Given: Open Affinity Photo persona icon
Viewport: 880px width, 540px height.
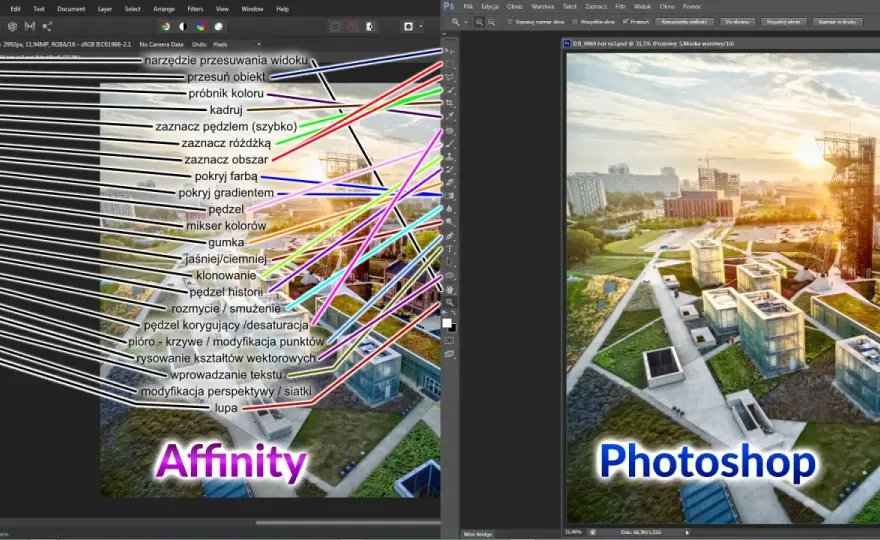Looking at the screenshot, I should pyautogui.click(x=12, y=26).
